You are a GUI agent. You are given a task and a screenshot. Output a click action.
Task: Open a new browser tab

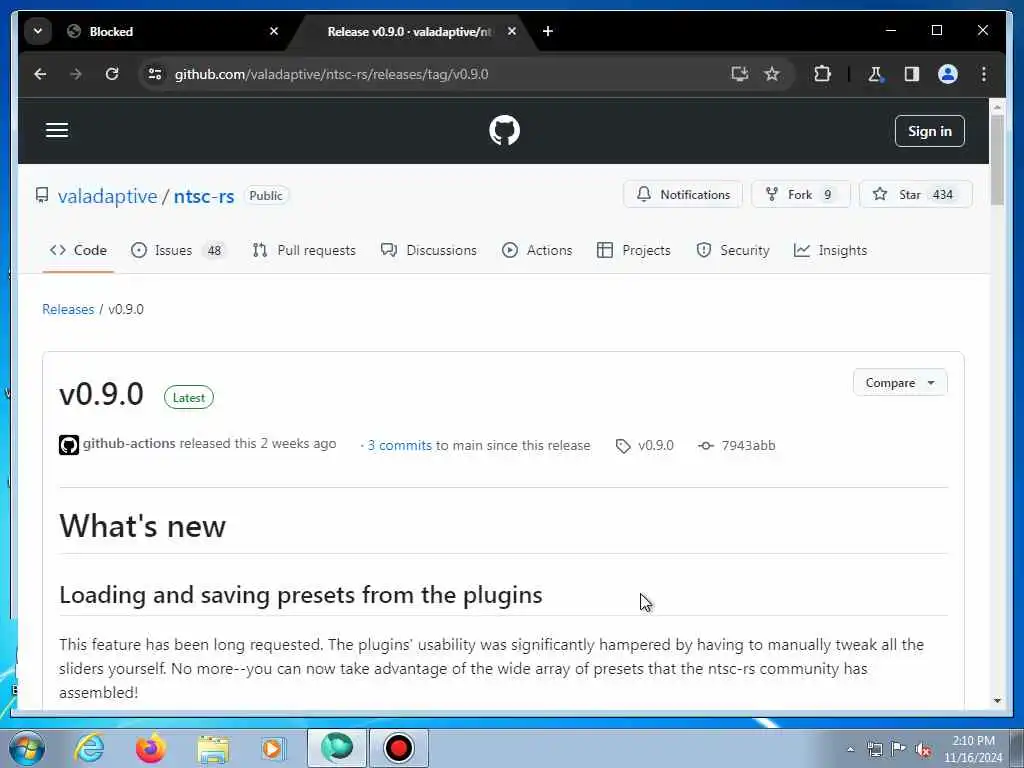(548, 31)
